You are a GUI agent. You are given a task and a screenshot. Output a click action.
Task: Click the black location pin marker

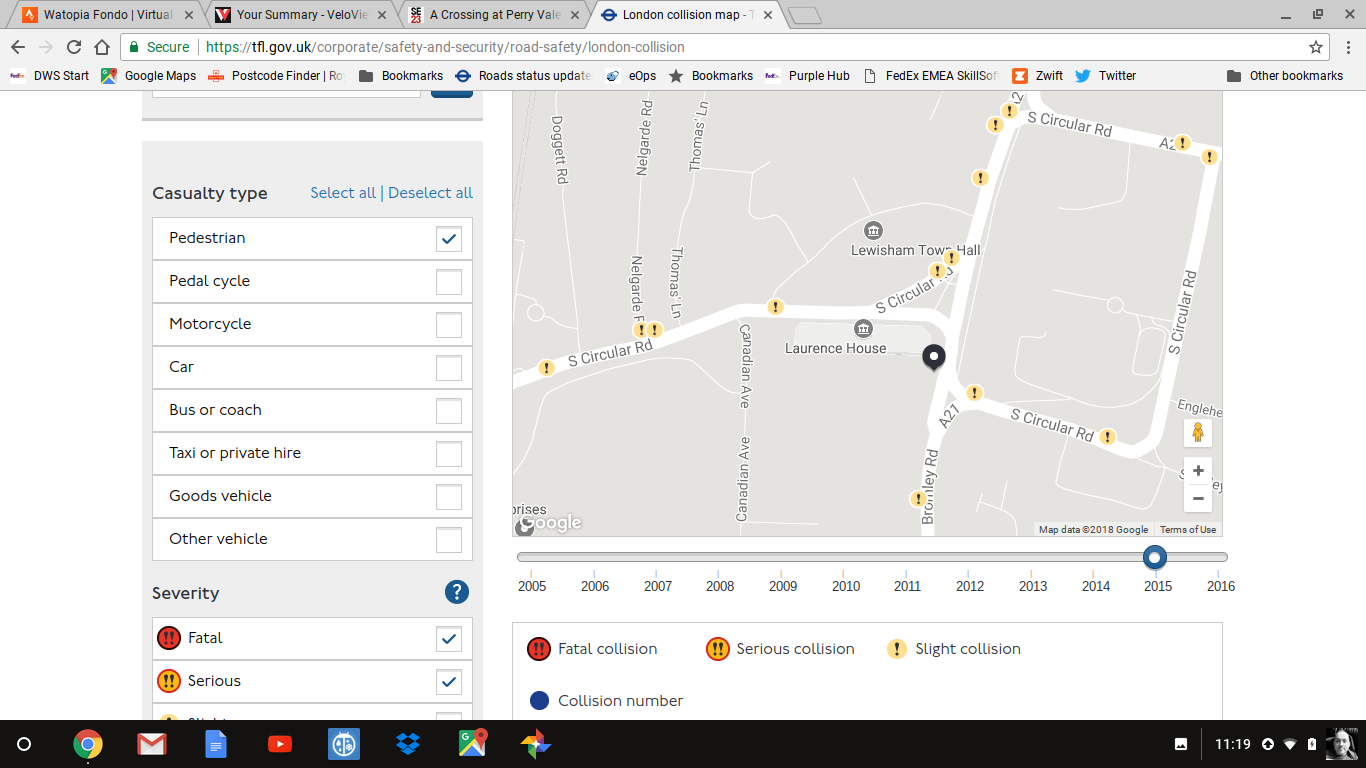click(933, 357)
